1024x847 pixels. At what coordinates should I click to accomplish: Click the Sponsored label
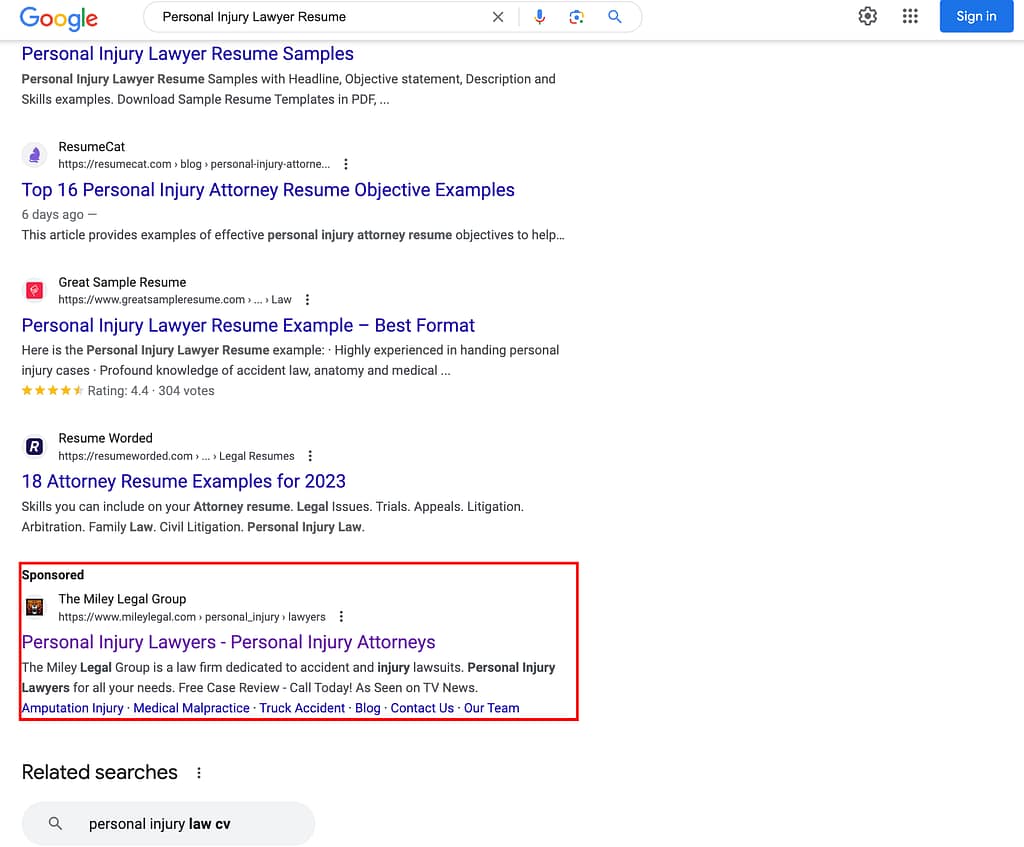tap(53, 575)
